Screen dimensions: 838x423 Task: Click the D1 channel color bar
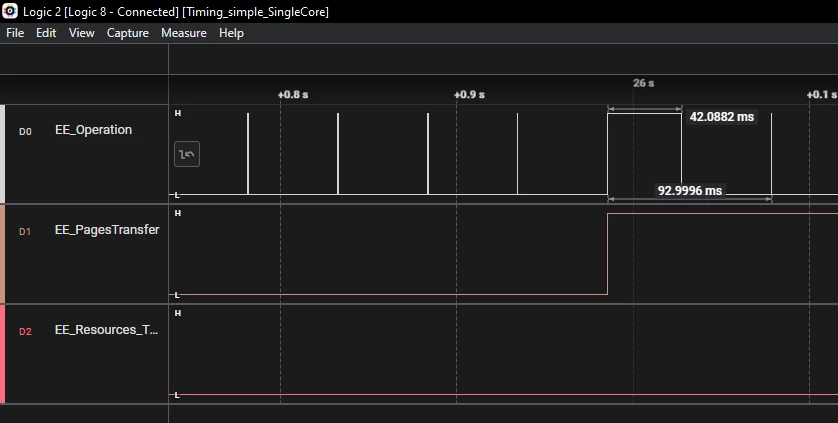[3, 254]
